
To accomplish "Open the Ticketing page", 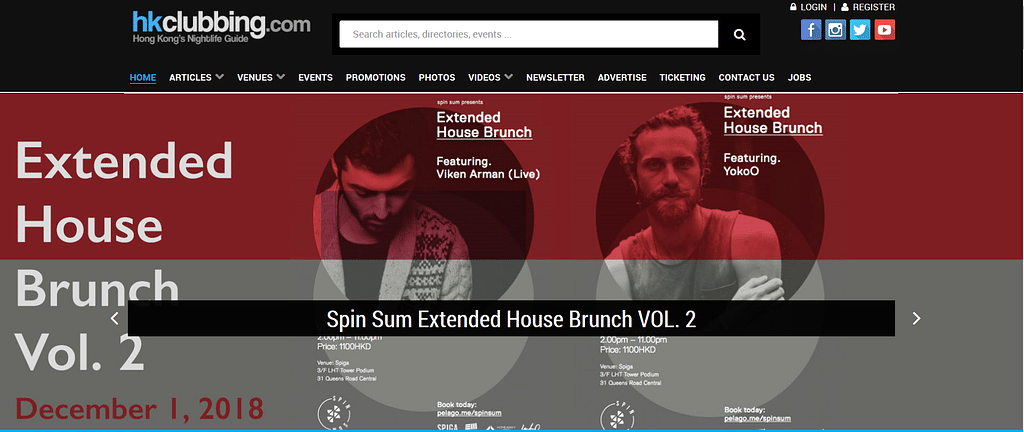I will click(682, 77).
